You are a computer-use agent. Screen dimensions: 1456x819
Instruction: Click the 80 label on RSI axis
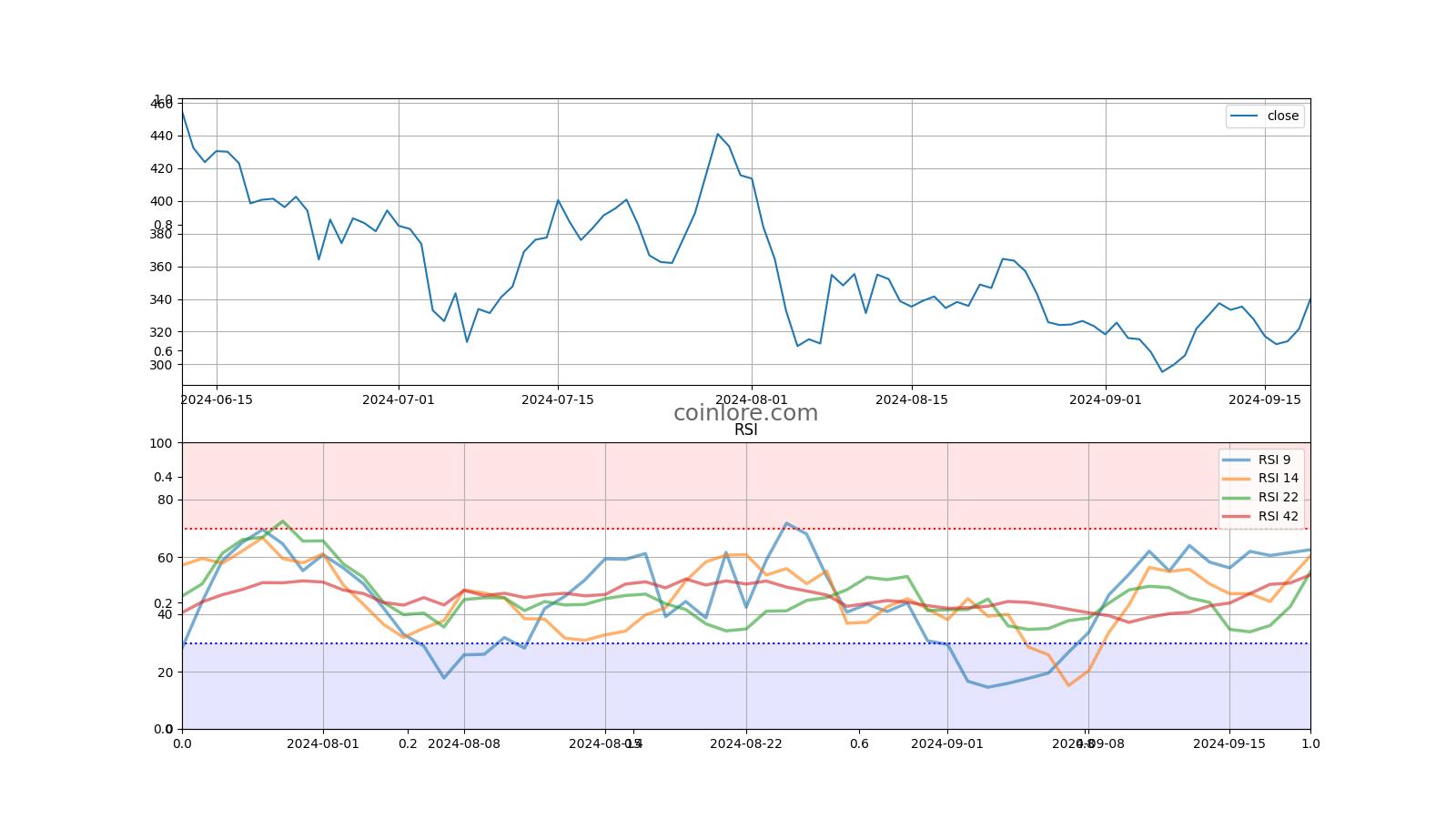pyautogui.click(x=165, y=500)
